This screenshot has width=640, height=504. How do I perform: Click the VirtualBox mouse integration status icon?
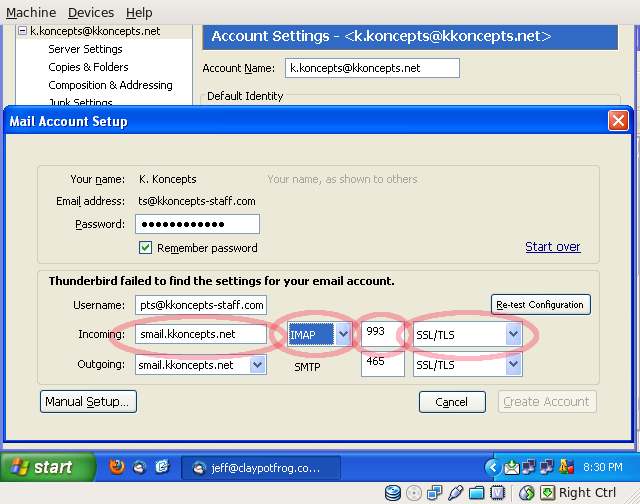[x=527, y=493]
